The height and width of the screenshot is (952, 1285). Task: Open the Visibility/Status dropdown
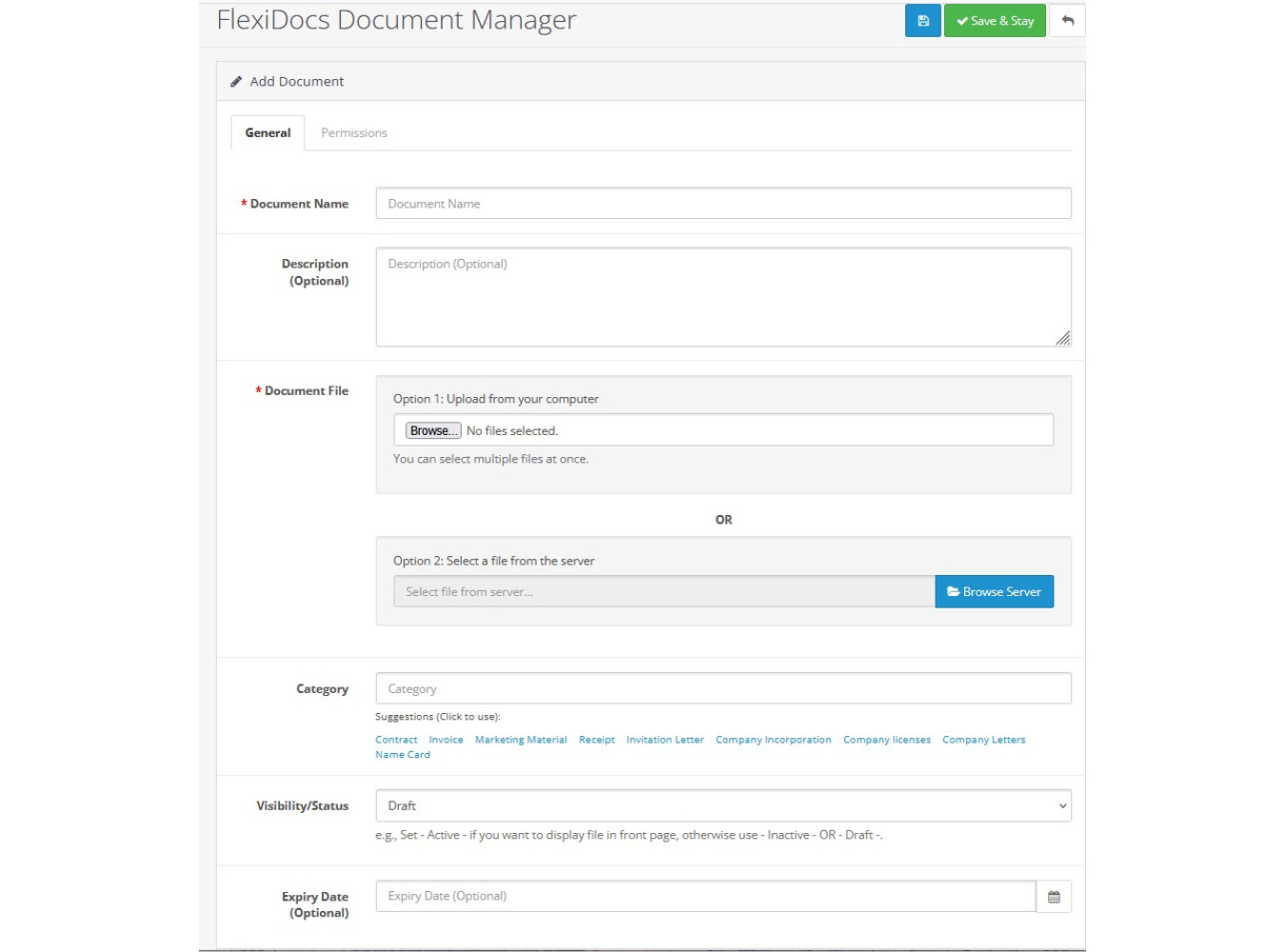(x=723, y=805)
